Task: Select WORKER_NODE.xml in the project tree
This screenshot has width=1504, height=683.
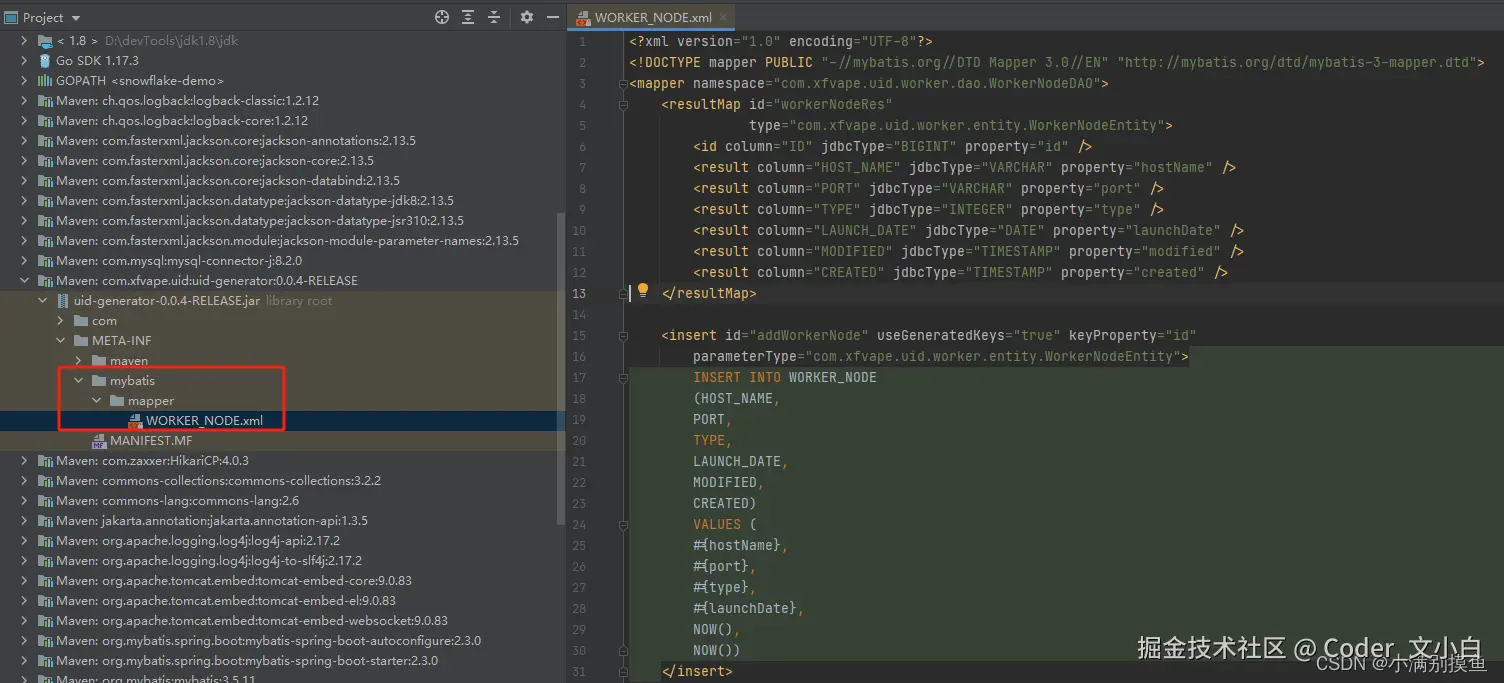Action: tap(204, 421)
